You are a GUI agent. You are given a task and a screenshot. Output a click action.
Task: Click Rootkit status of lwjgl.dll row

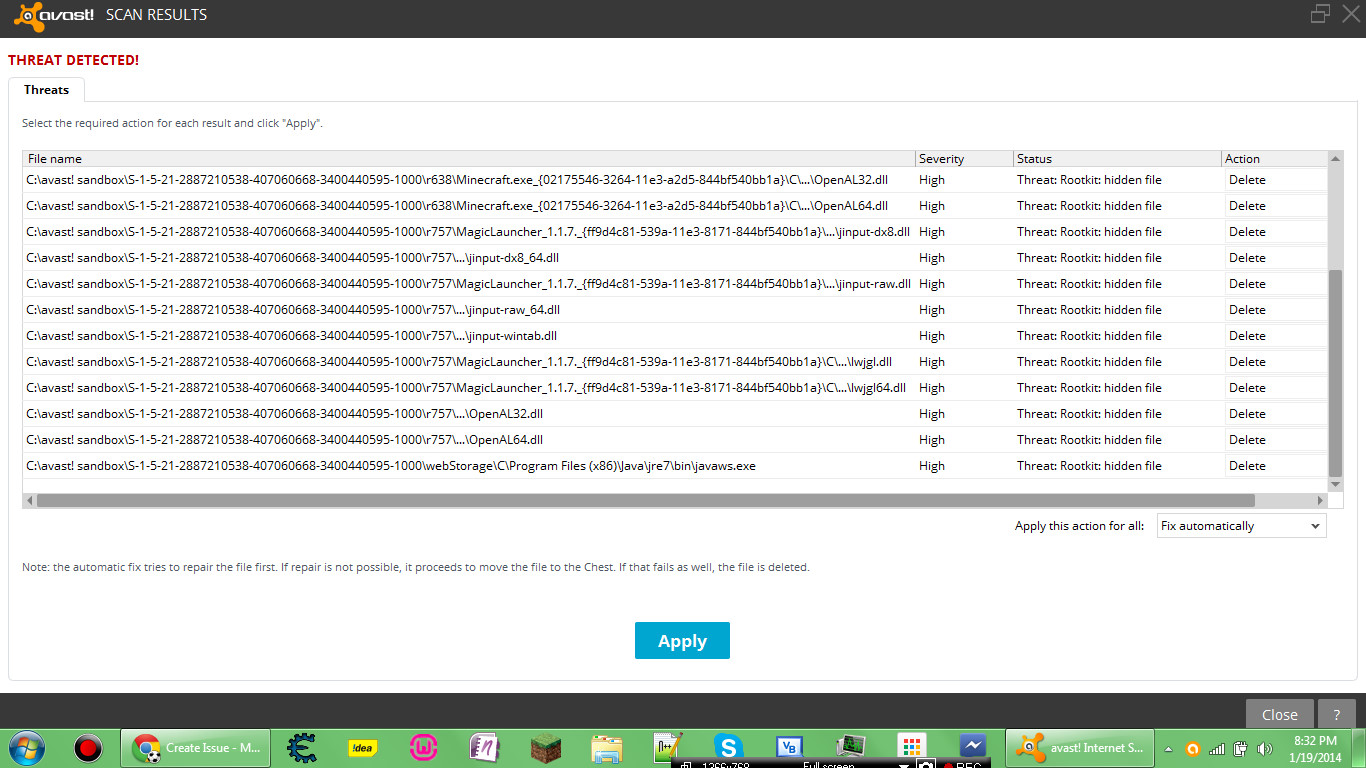point(1089,362)
